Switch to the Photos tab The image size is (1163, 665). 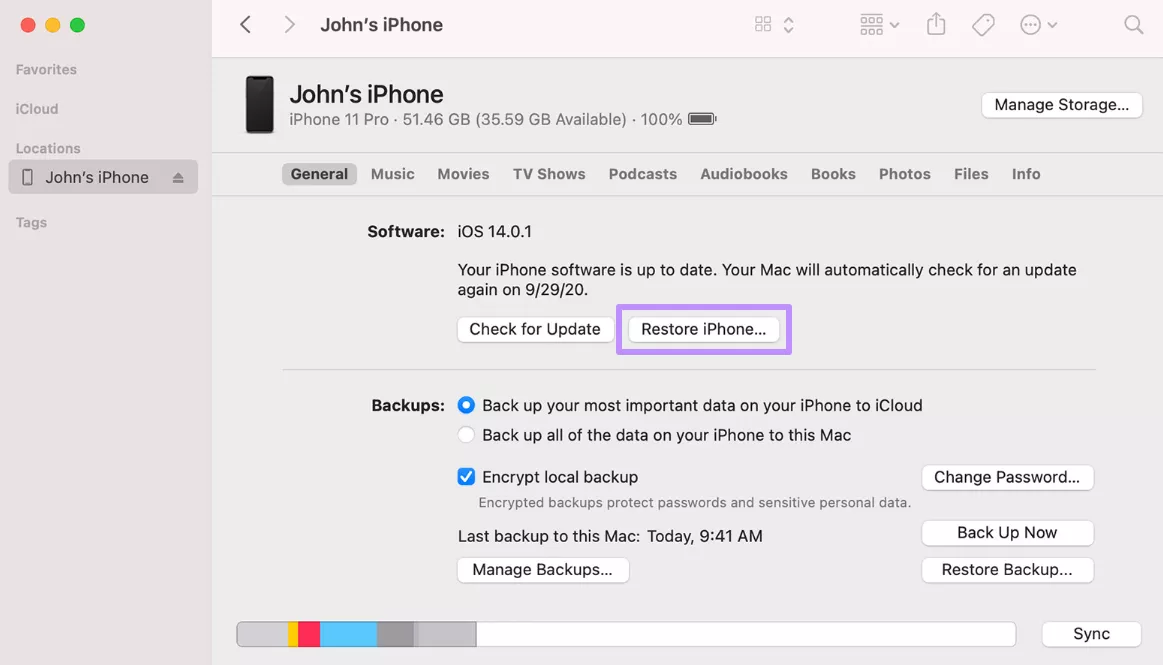coord(904,174)
